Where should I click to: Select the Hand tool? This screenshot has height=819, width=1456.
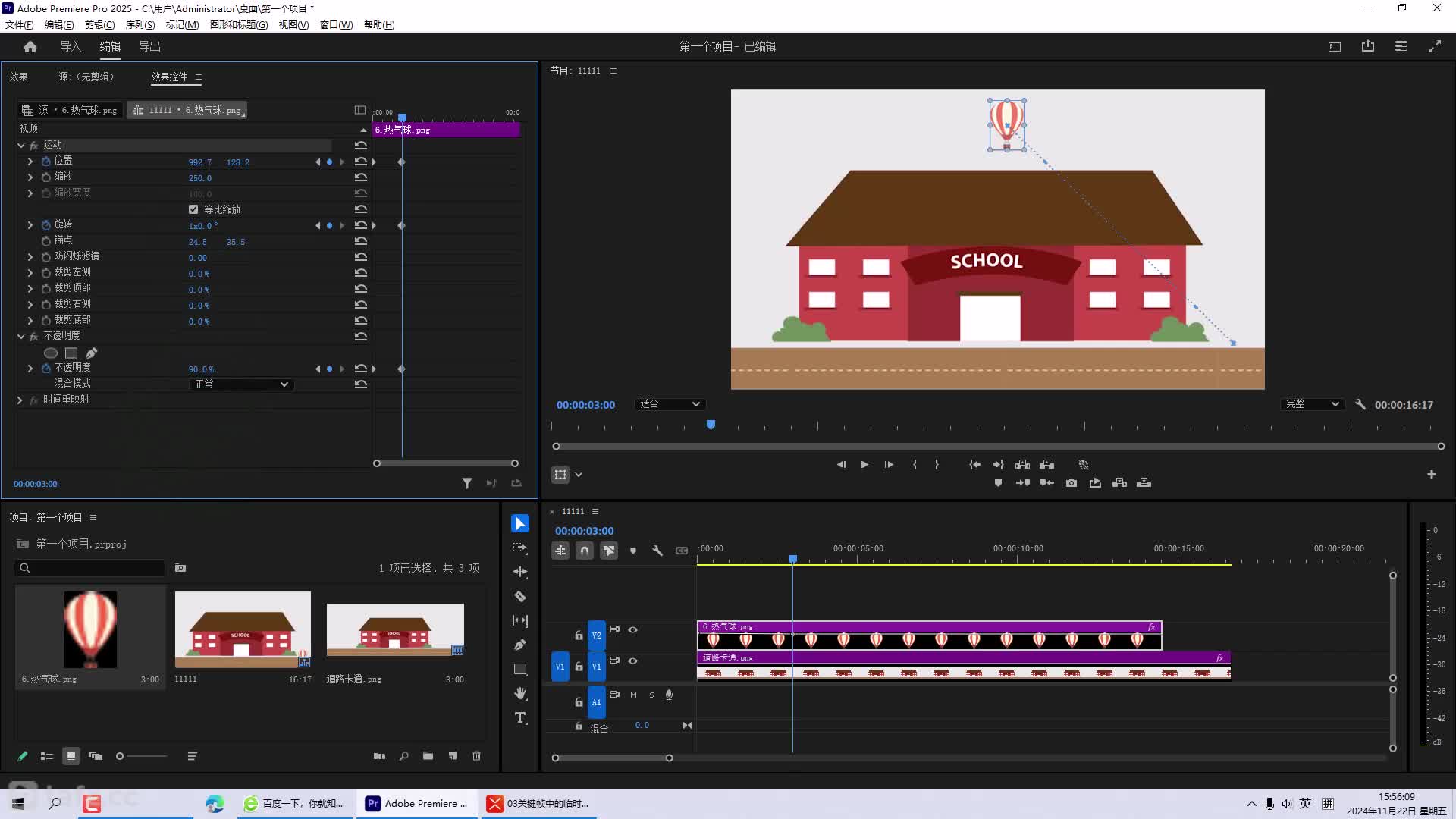(x=520, y=693)
